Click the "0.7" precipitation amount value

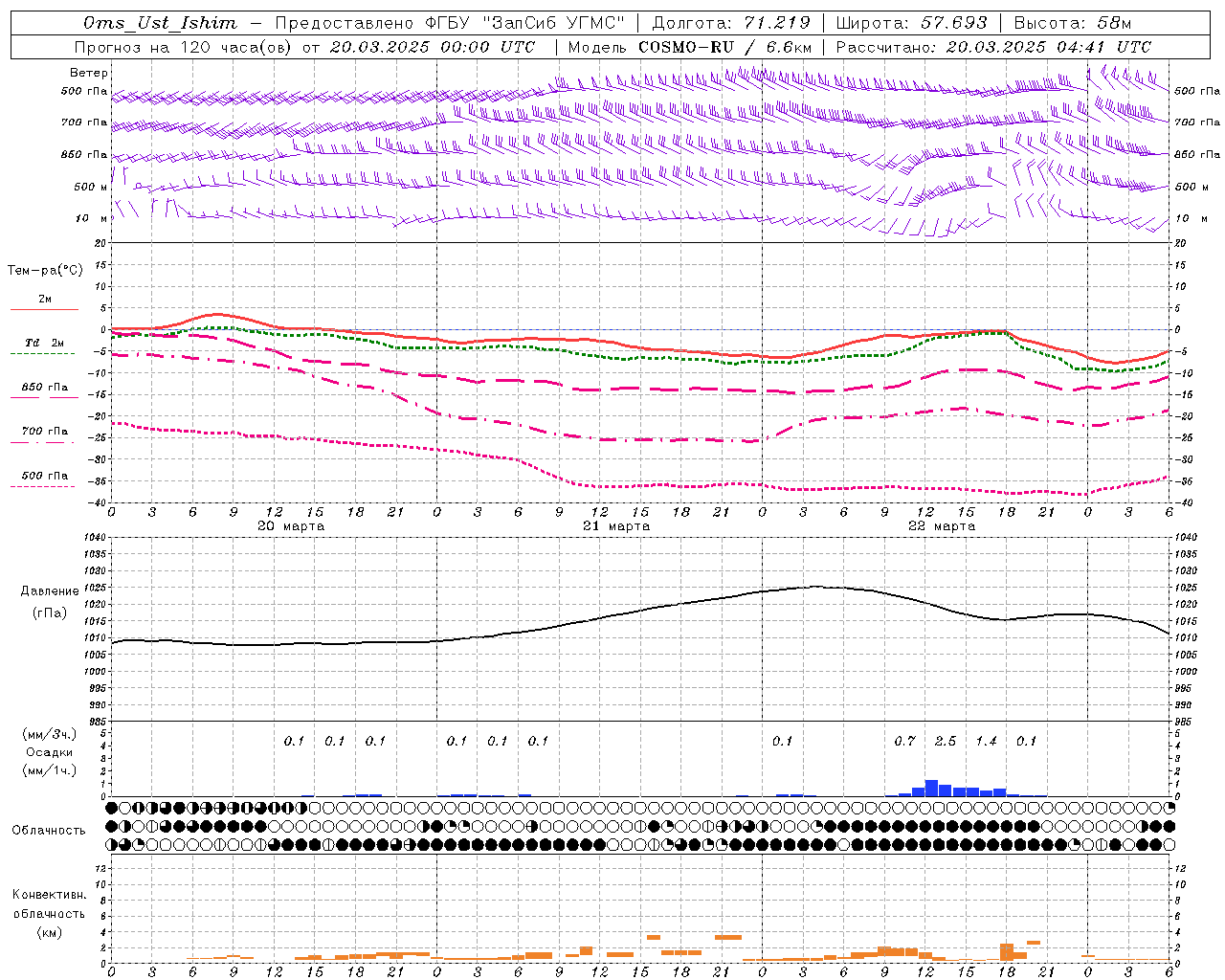[905, 742]
